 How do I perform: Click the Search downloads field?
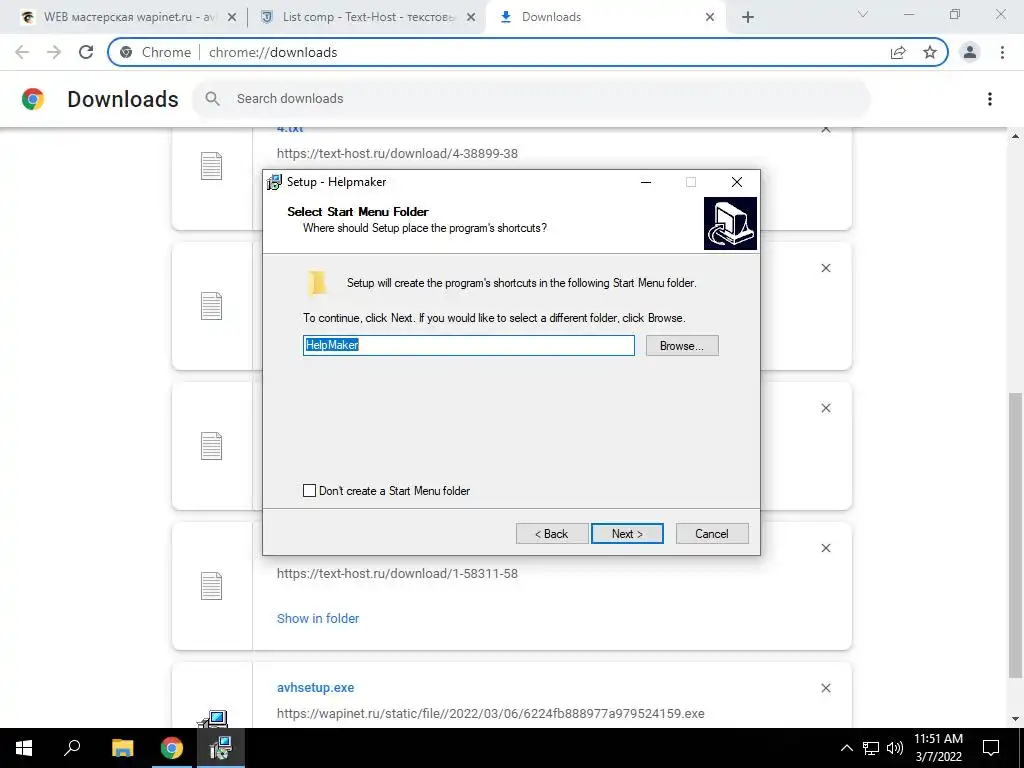[531, 99]
